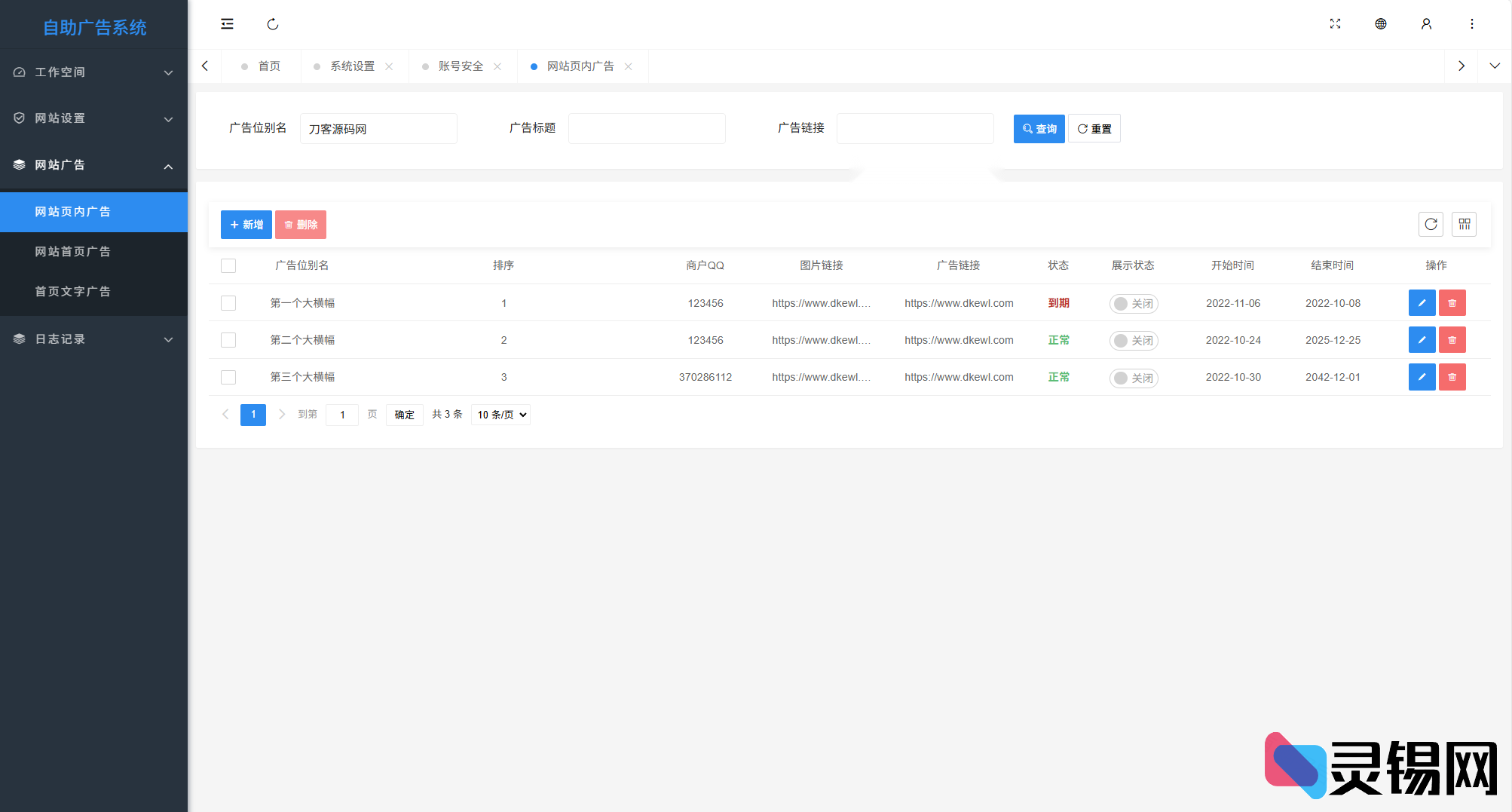Enter fullscreen mode via the expand icon
Viewport: 1512px width, 812px height.
click(x=1335, y=24)
